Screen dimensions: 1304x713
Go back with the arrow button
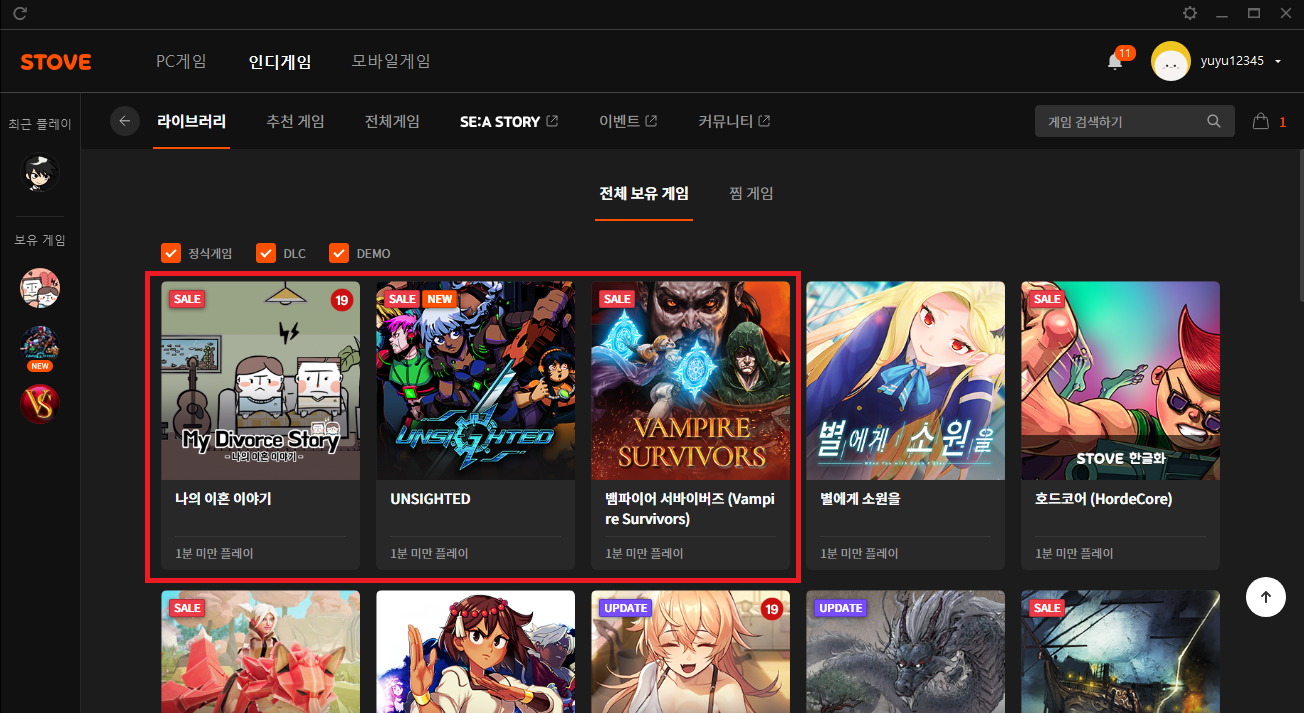pyautogui.click(x=125, y=121)
